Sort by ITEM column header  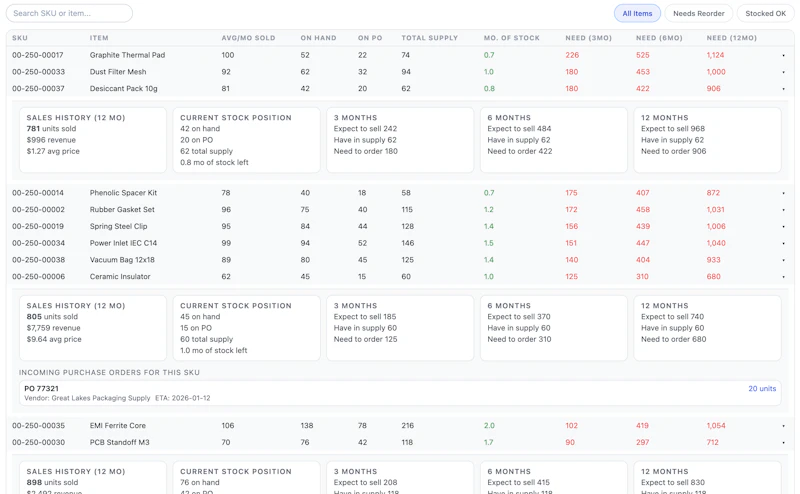pos(99,38)
